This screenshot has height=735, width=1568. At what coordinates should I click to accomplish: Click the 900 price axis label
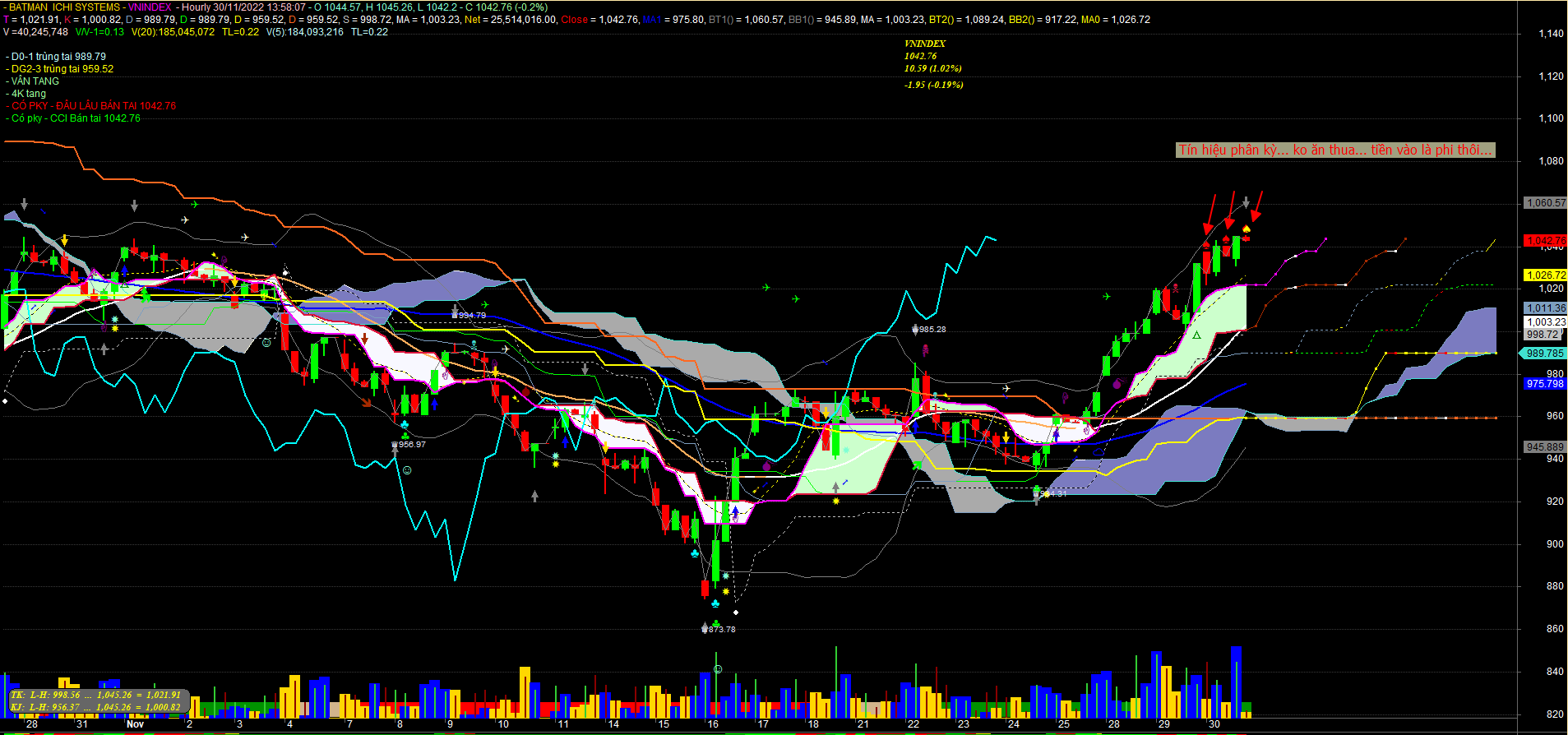1555,544
